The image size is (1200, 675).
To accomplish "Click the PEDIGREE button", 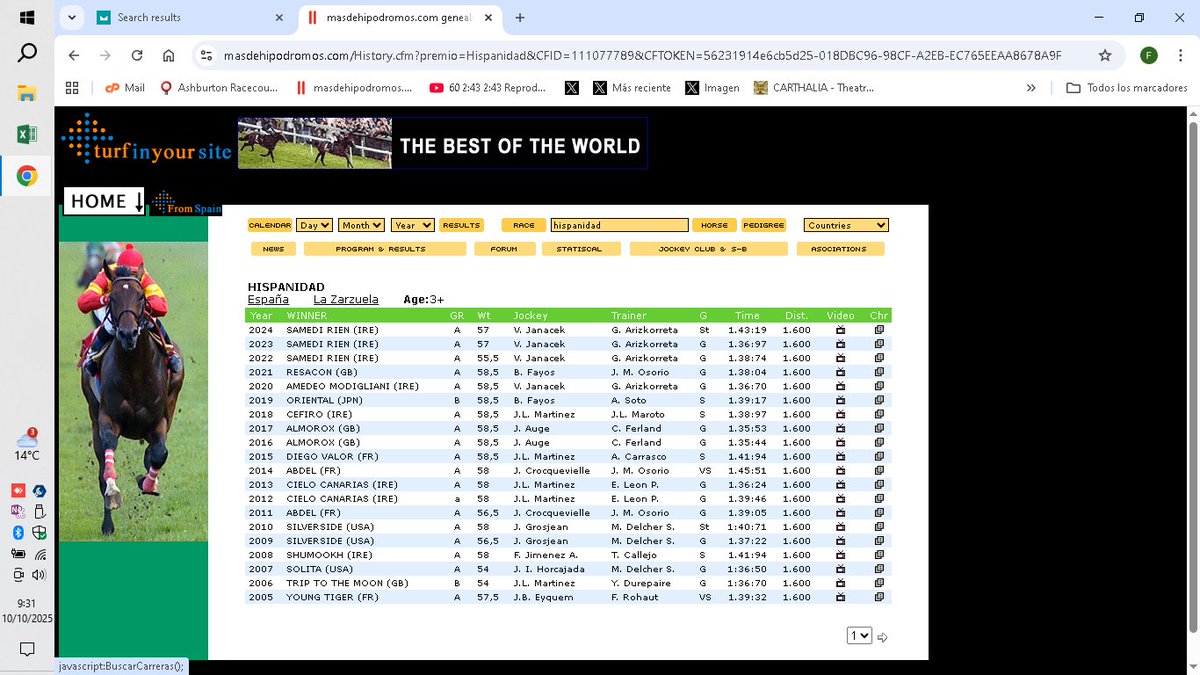I will click(763, 225).
